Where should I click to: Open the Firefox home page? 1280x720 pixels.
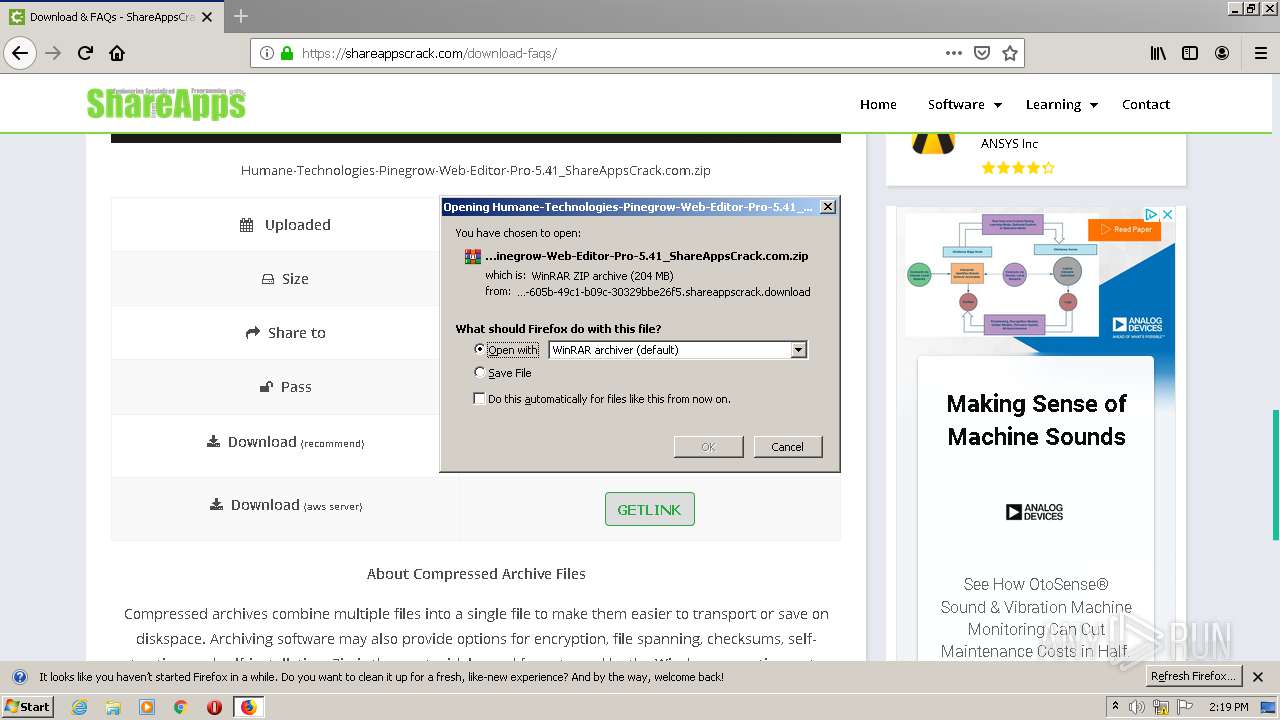coord(117,53)
